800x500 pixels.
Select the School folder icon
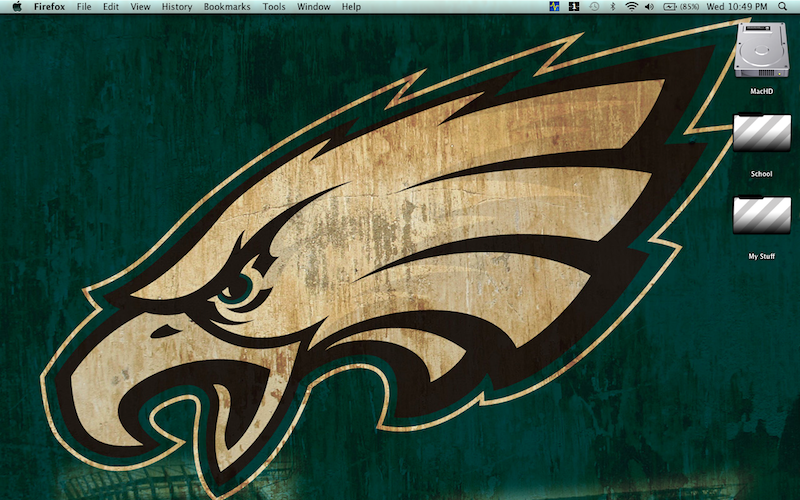(x=762, y=132)
